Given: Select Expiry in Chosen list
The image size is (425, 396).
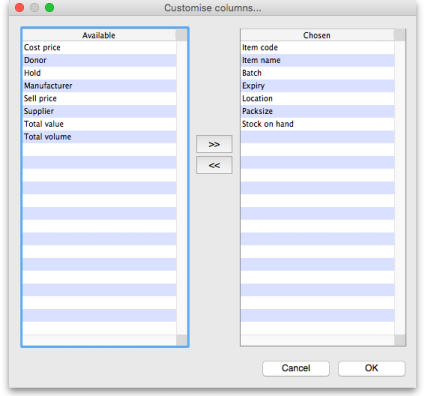Looking at the screenshot, I should 317,86.
